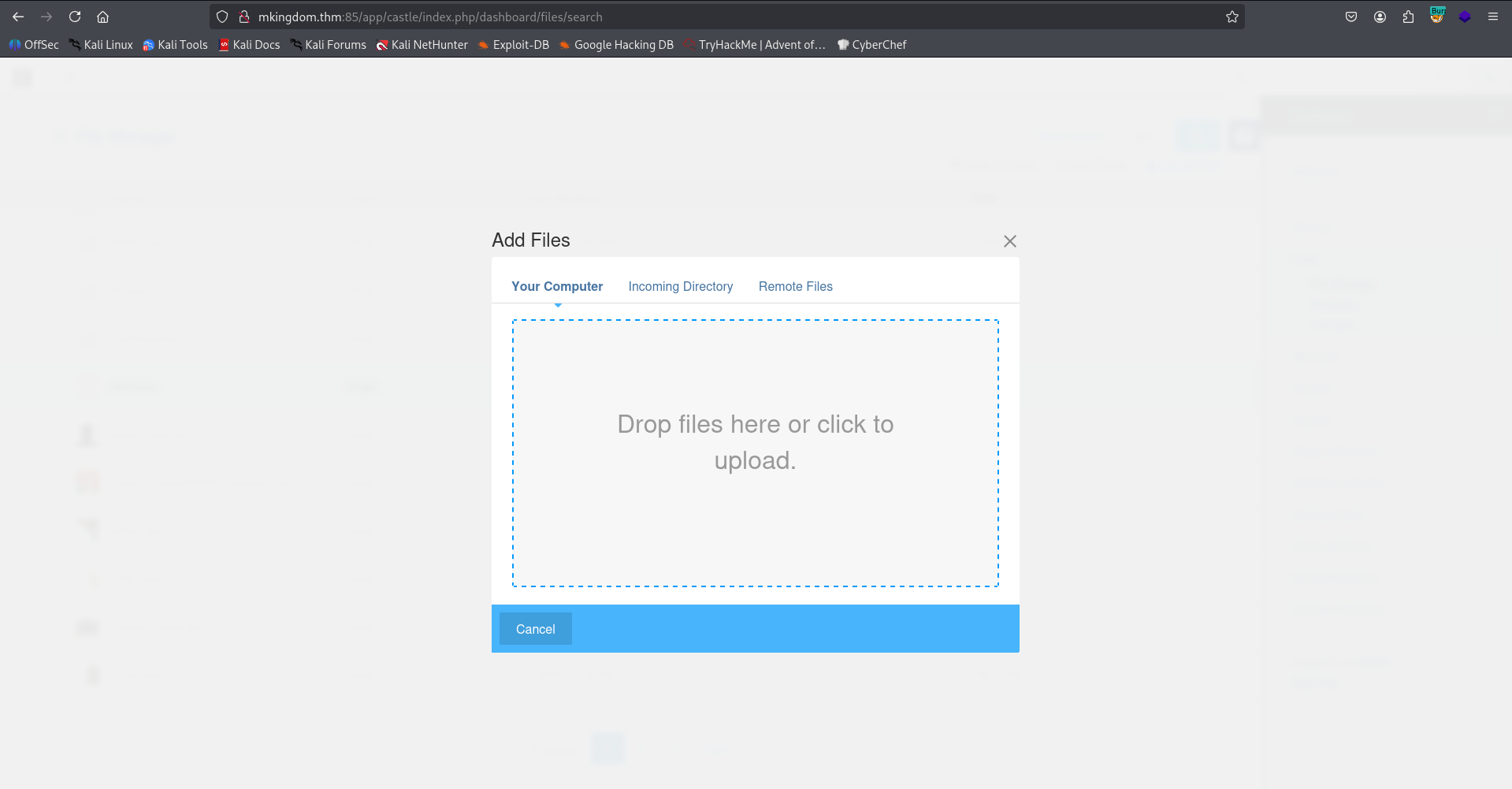The image size is (1512, 789).
Task: Reload the current page
Action: 75,17
